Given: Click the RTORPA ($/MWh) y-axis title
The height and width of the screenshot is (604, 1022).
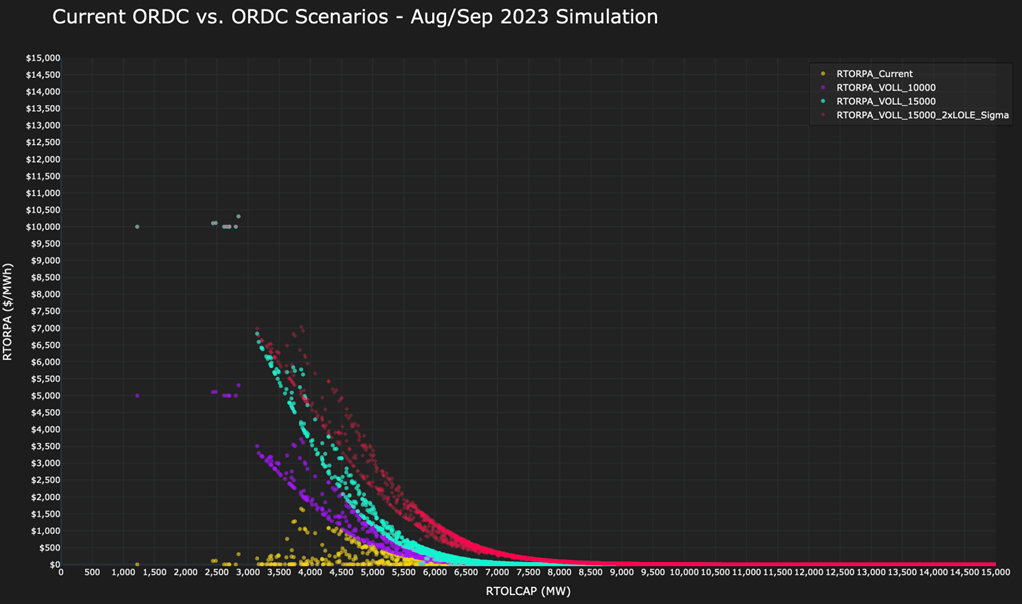Looking at the screenshot, I should tap(9, 310).
